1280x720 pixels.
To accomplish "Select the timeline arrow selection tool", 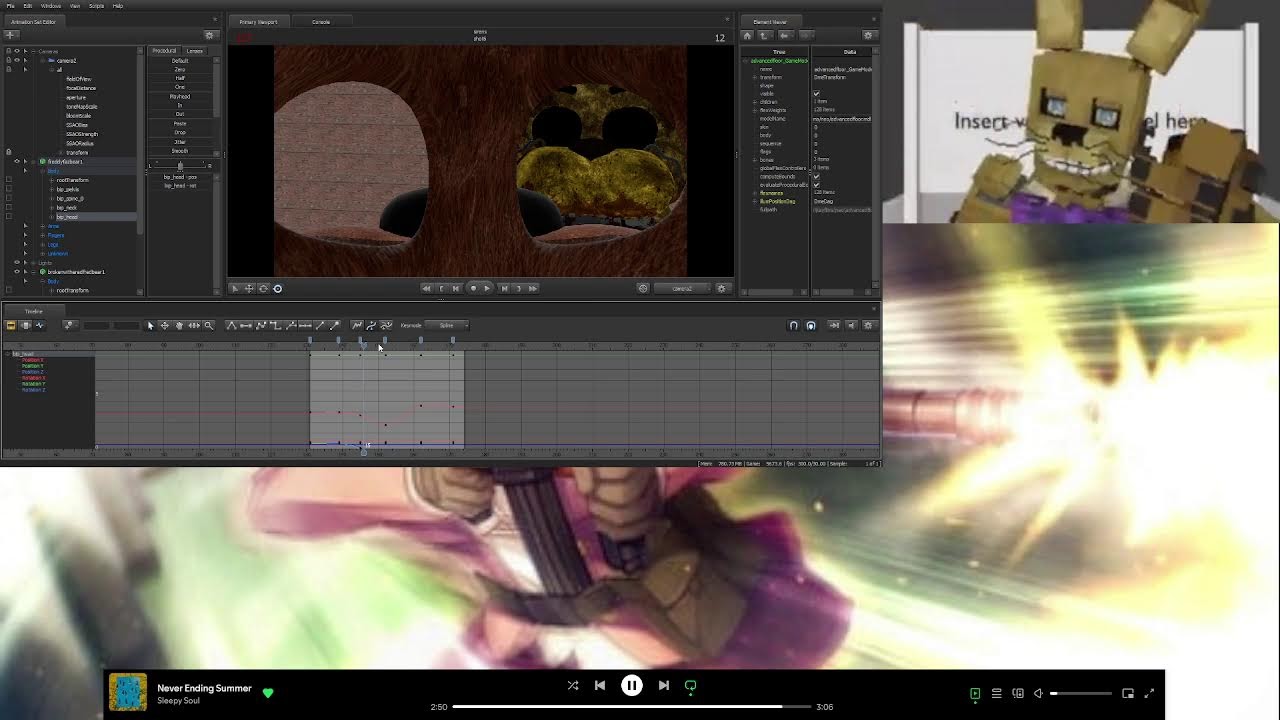I will pyautogui.click(x=150, y=325).
